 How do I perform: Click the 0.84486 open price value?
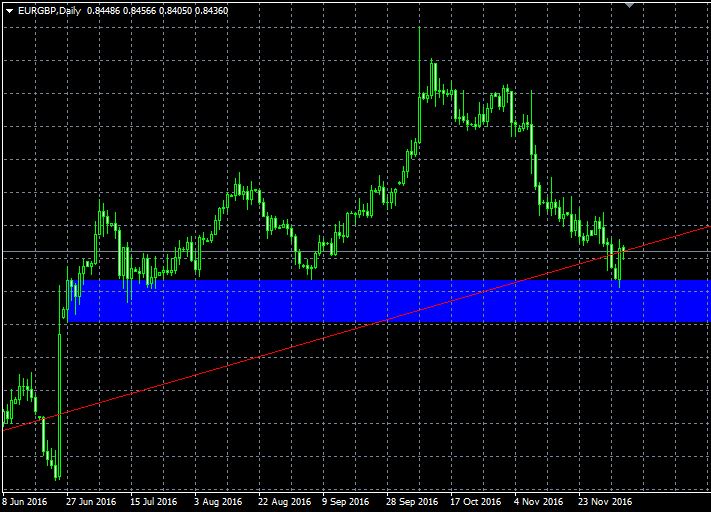click(x=103, y=10)
